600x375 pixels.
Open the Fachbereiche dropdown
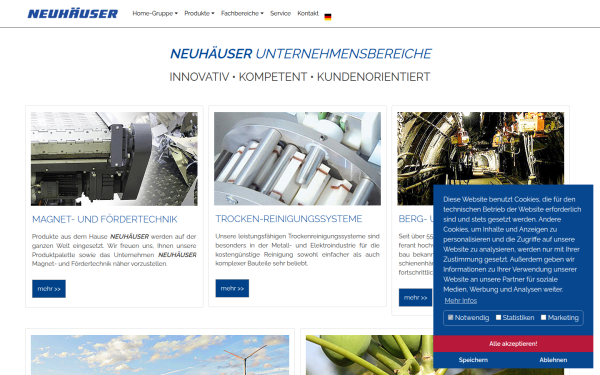click(242, 13)
